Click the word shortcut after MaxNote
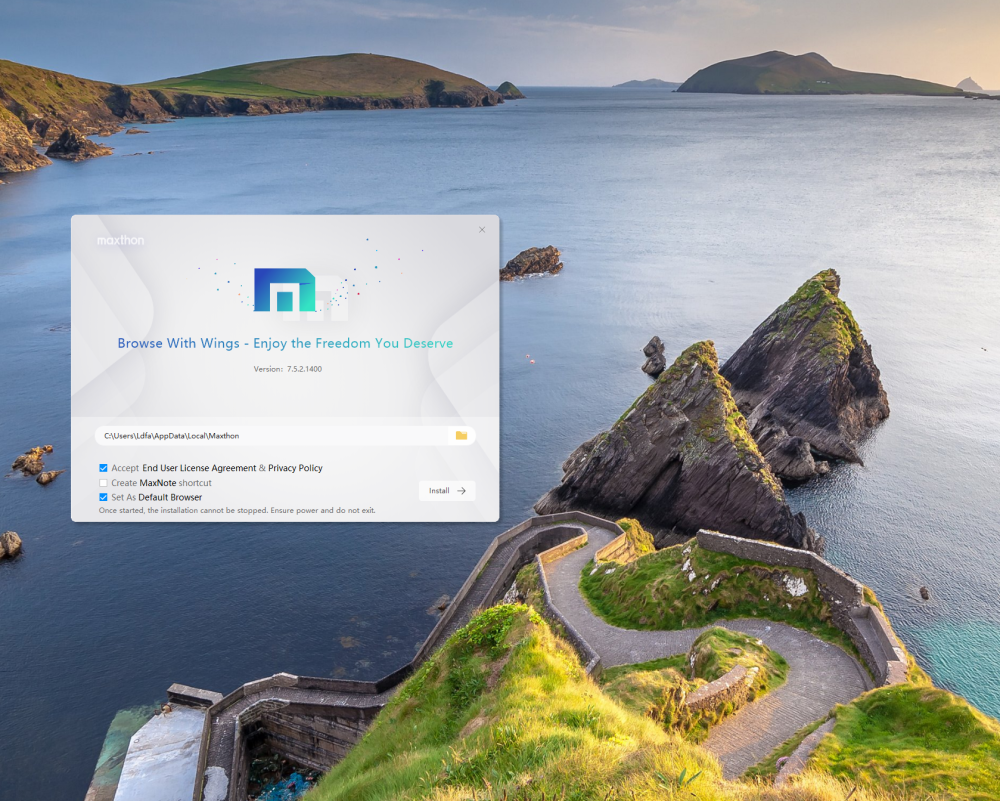1000x801 pixels. pos(195,483)
